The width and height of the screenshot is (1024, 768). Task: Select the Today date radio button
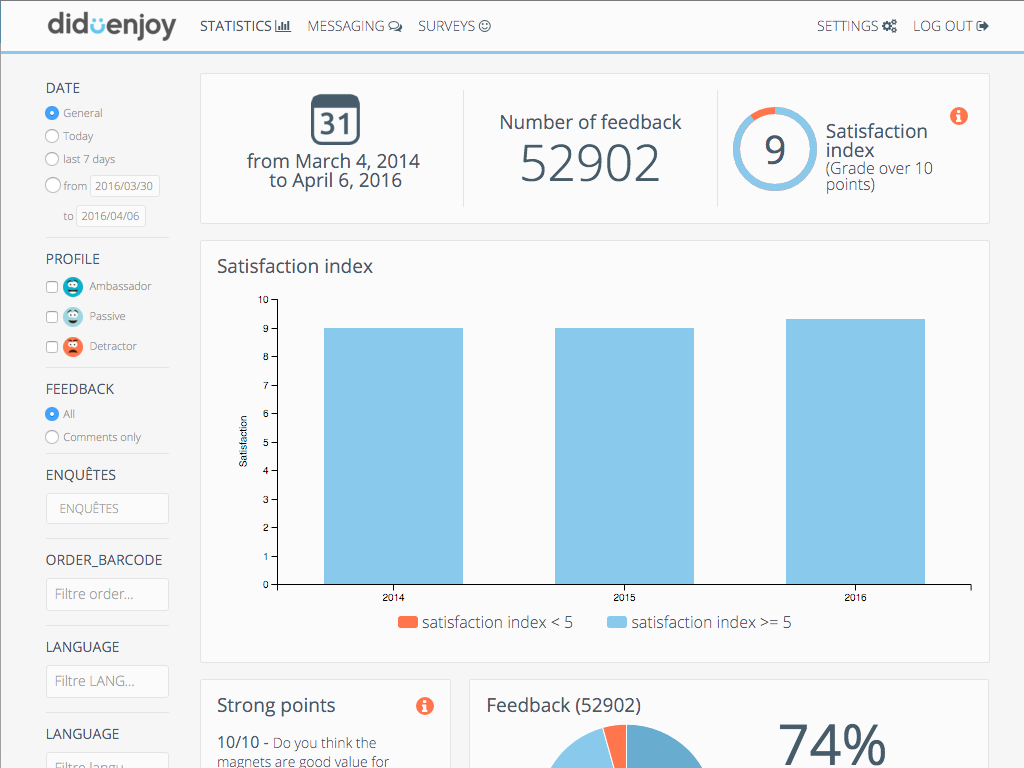tap(50, 136)
